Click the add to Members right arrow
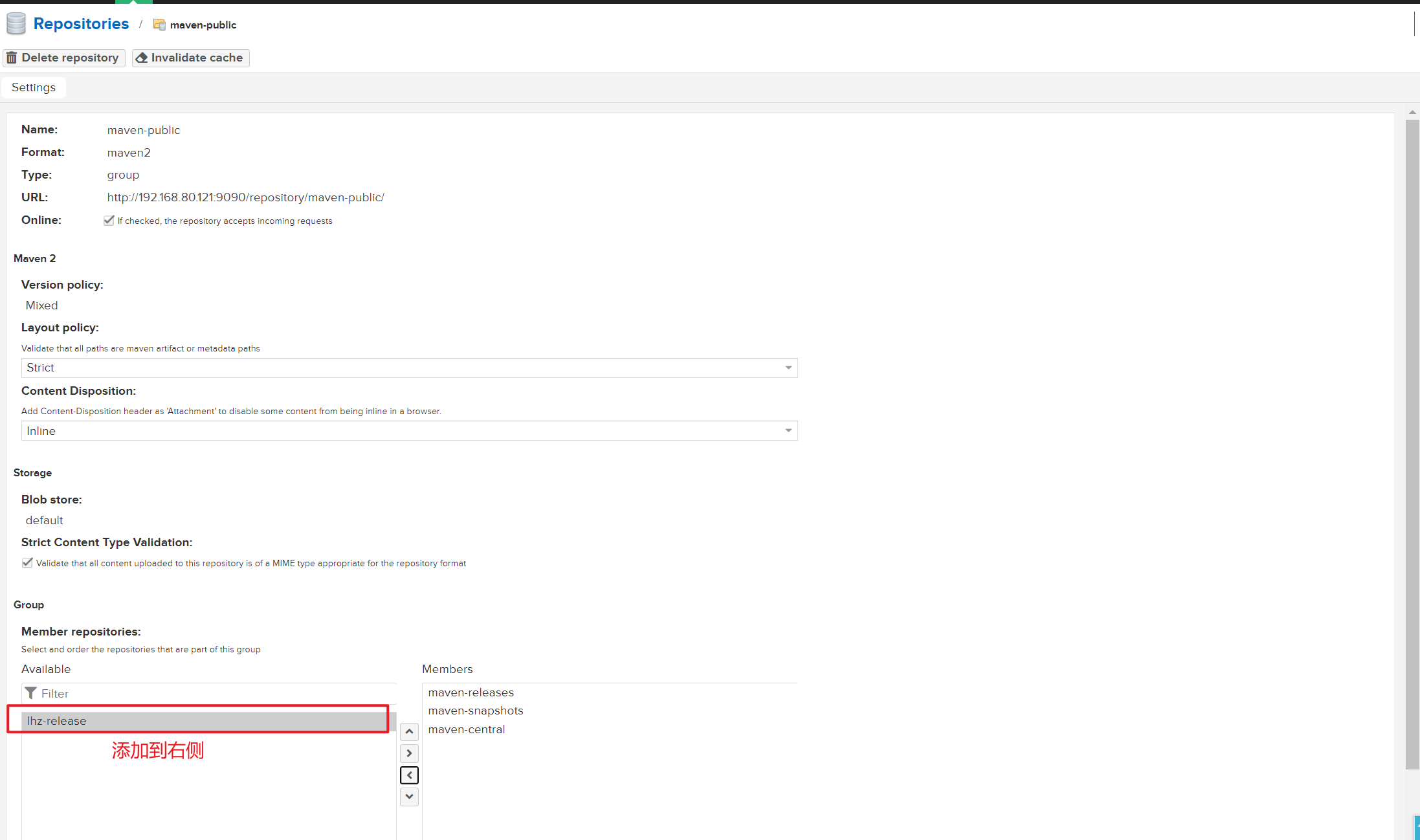This screenshot has height=840, width=1420. (409, 753)
